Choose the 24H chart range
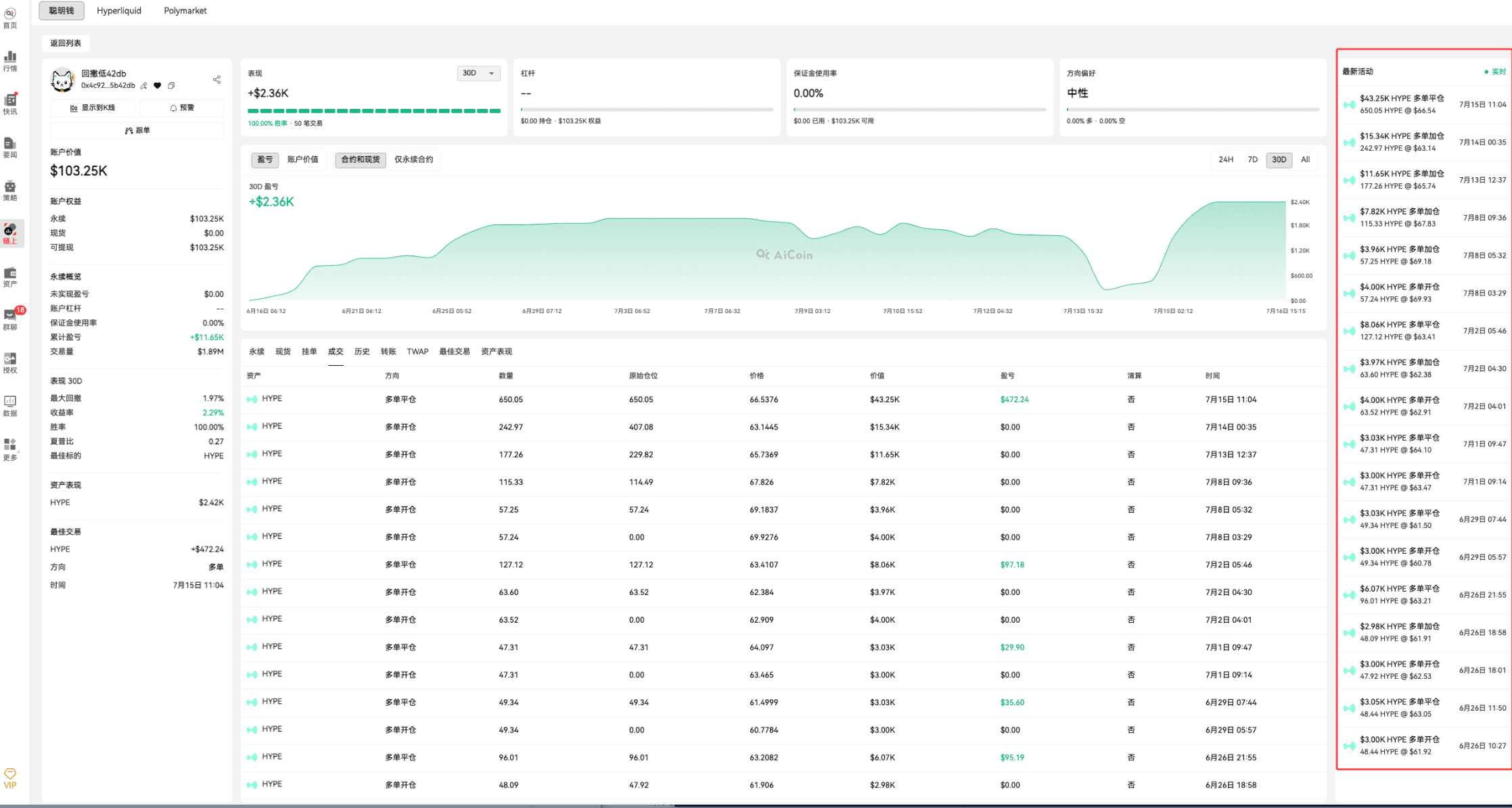 (1226, 160)
